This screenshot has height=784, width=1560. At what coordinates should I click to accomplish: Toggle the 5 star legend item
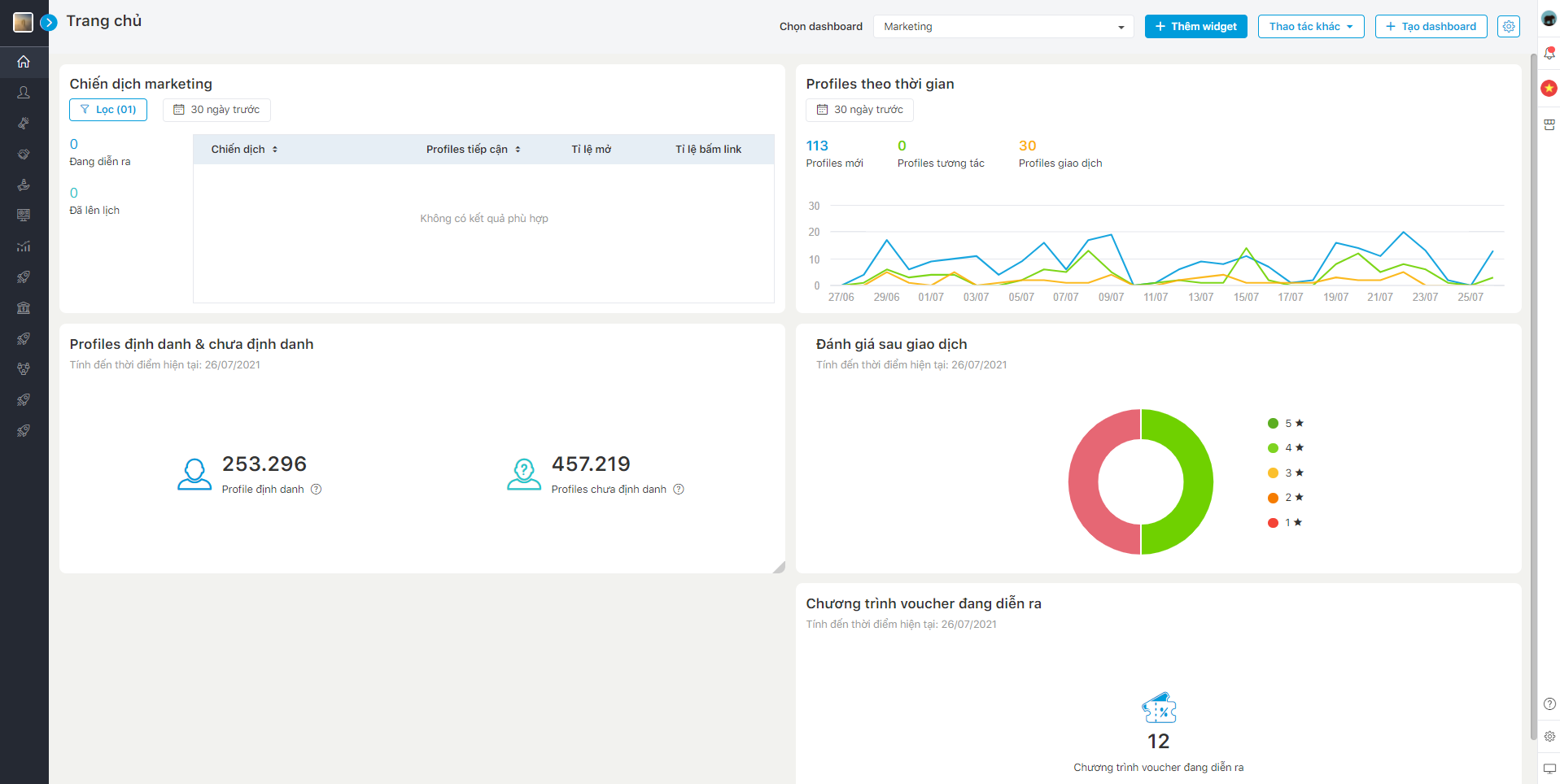[1286, 424]
